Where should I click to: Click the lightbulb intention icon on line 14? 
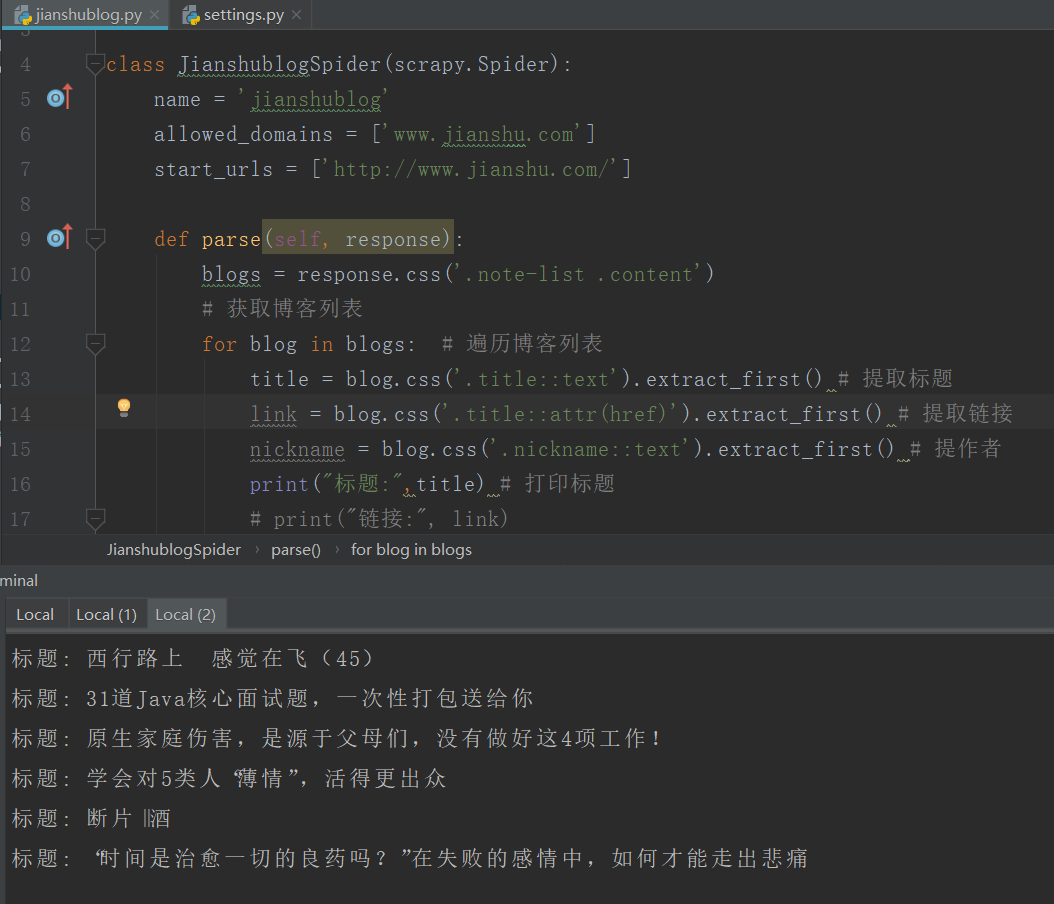click(x=124, y=408)
